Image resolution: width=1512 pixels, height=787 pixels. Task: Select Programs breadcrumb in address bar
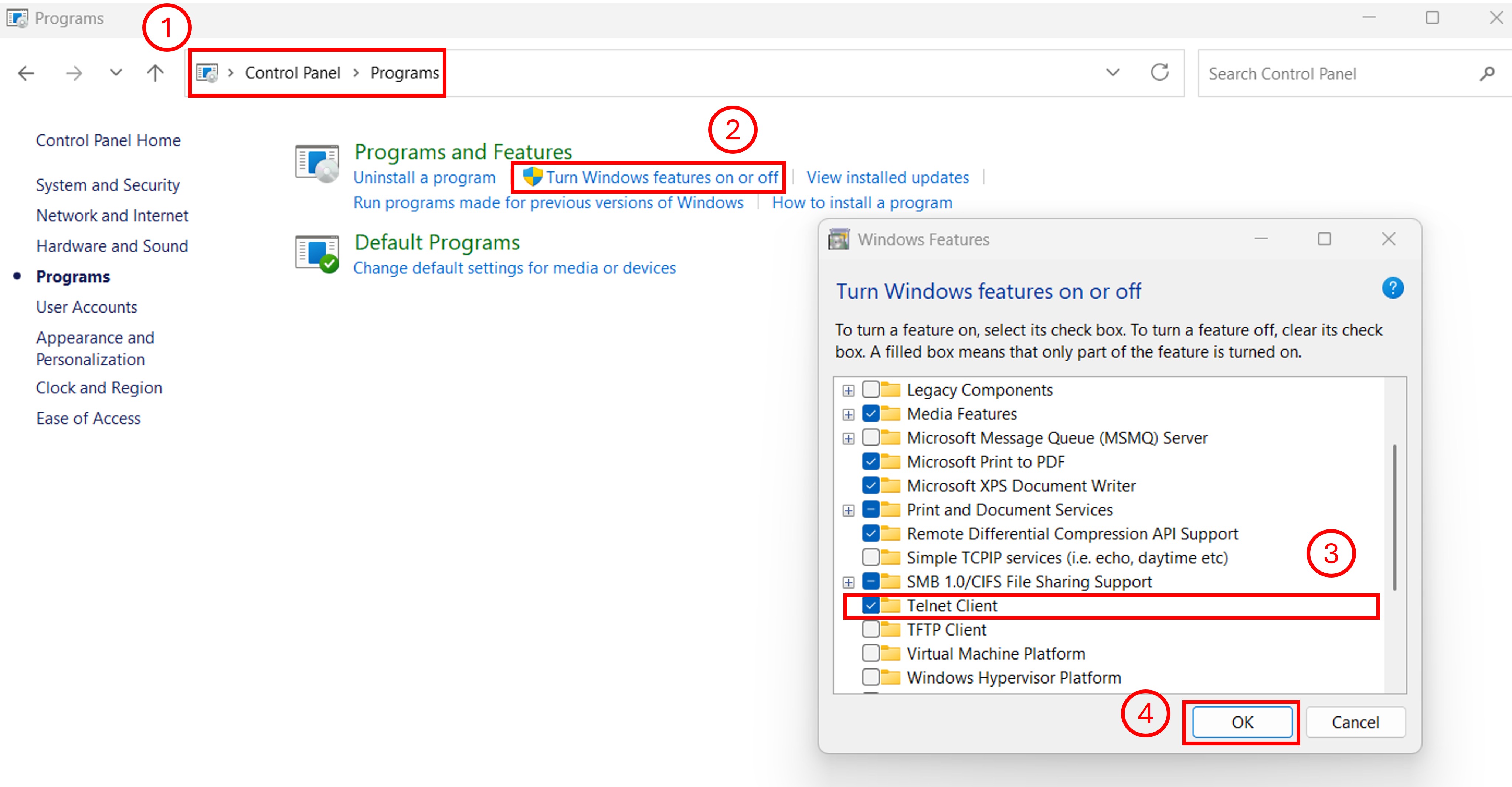(404, 73)
